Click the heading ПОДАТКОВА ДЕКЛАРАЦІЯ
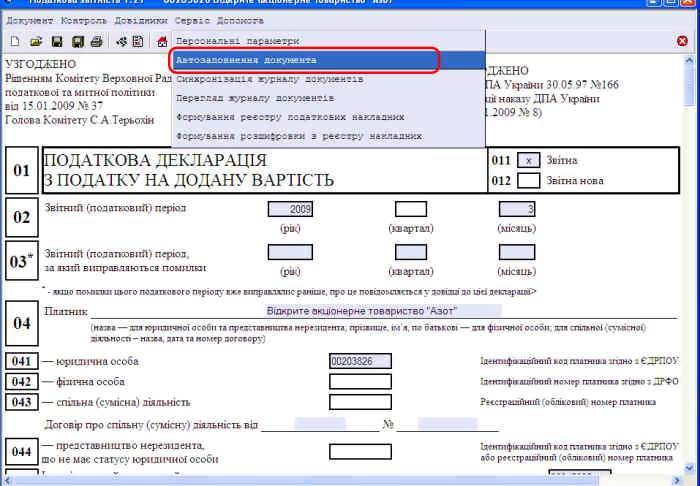Image resolution: width=700 pixels, height=486 pixels. (155, 160)
